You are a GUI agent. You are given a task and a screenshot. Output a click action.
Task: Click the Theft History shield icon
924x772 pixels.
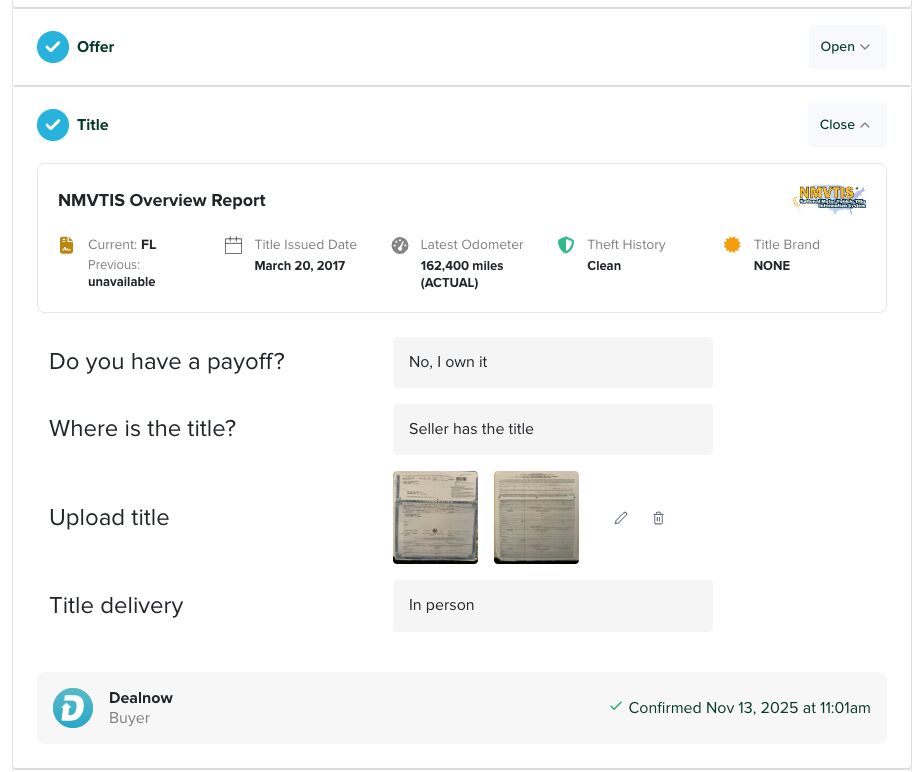click(566, 245)
